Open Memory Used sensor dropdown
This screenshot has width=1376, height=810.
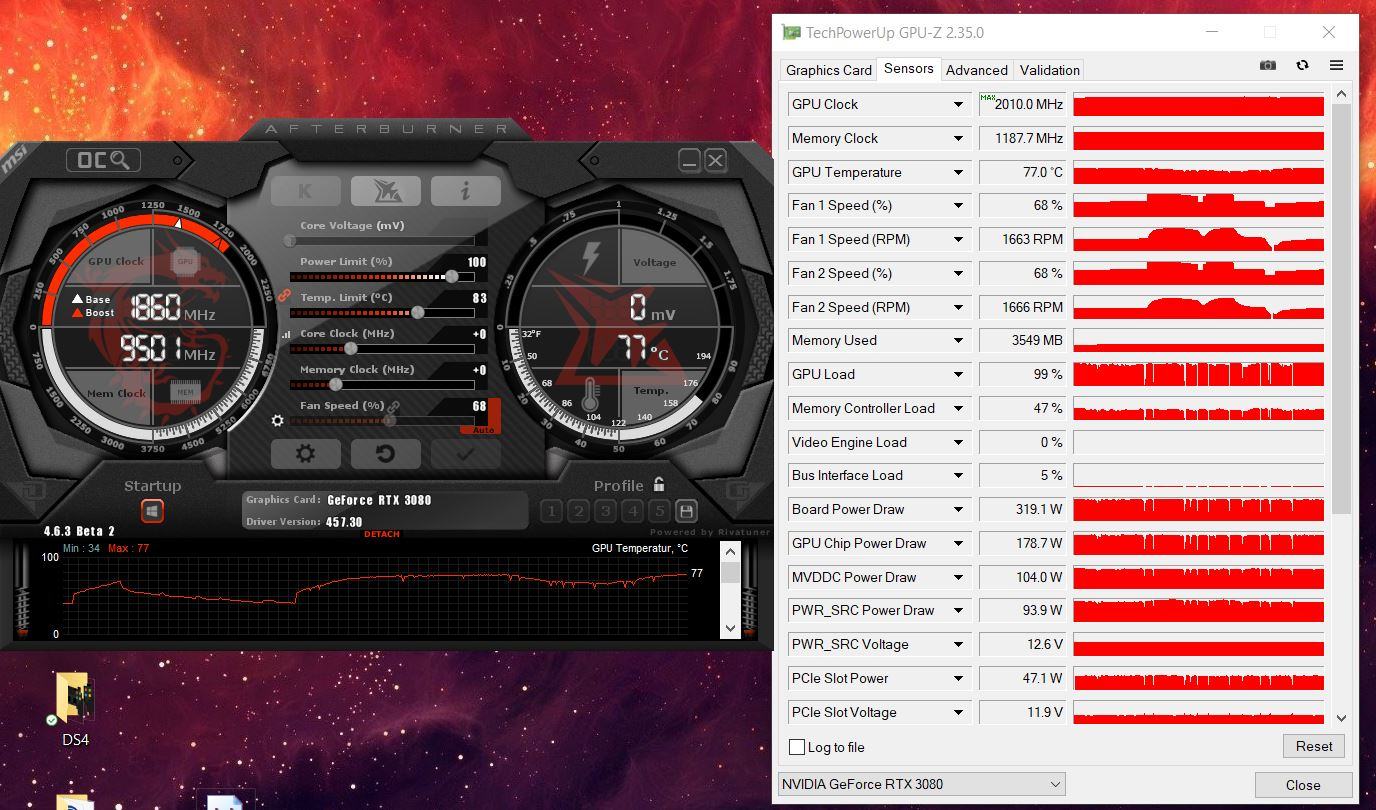958,340
